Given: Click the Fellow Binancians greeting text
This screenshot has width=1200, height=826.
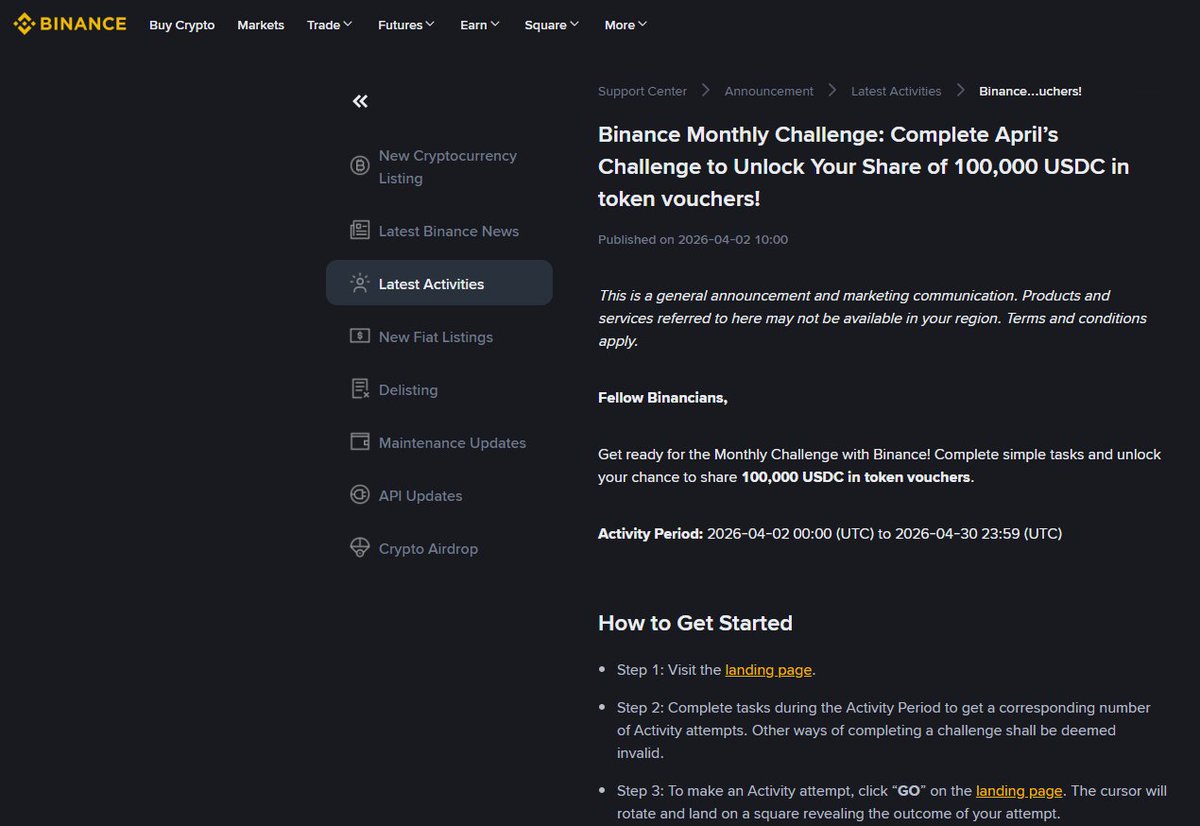Looking at the screenshot, I should 663,398.
